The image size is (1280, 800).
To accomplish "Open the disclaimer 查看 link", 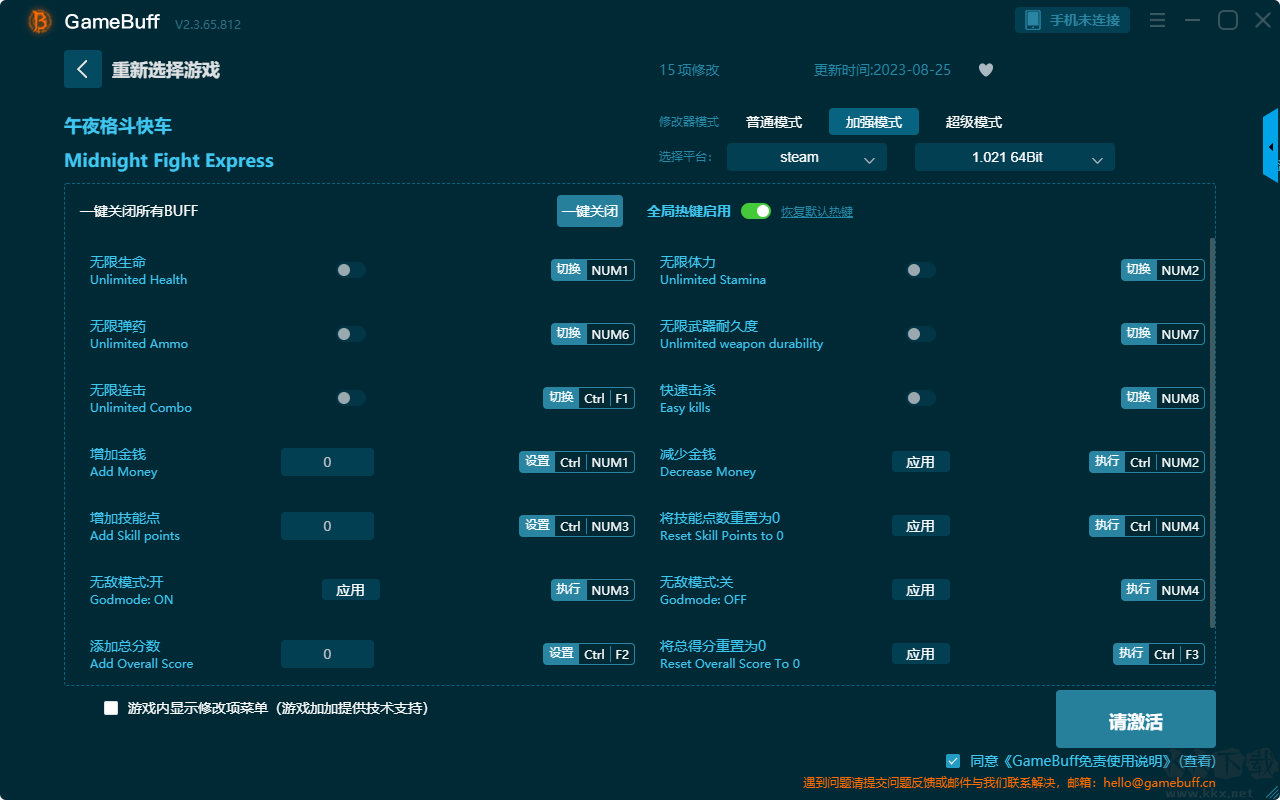I will click(1195, 762).
